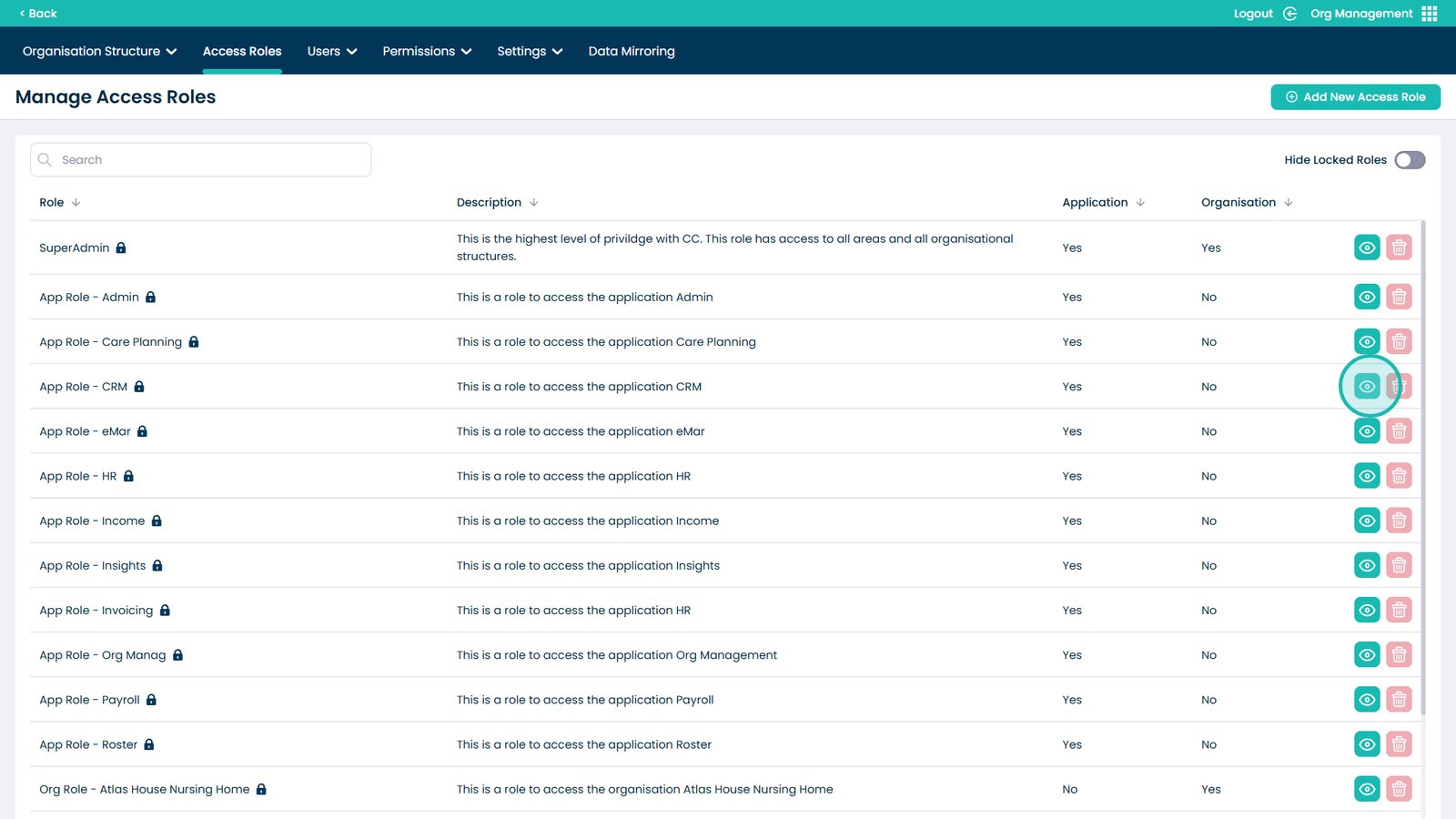This screenshot has height=819, width=1456.
Task: Switch to the Data Mirroring tab
Action: (632, 51)
